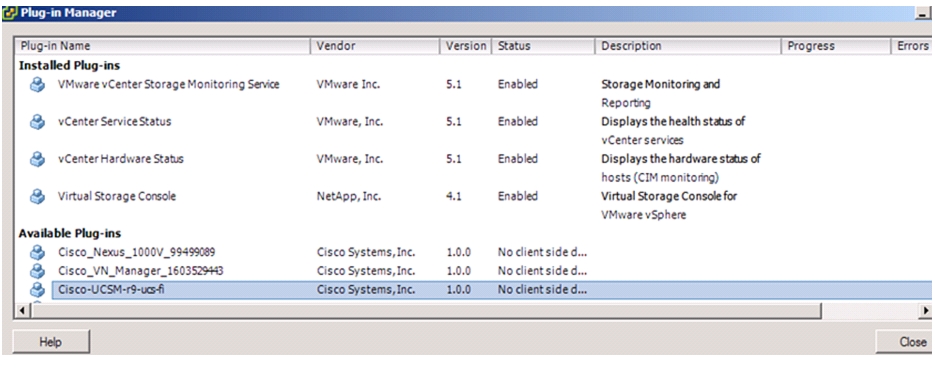Sort list by Vendor column header
The image size is (935, 389).
tap(375, 46)
